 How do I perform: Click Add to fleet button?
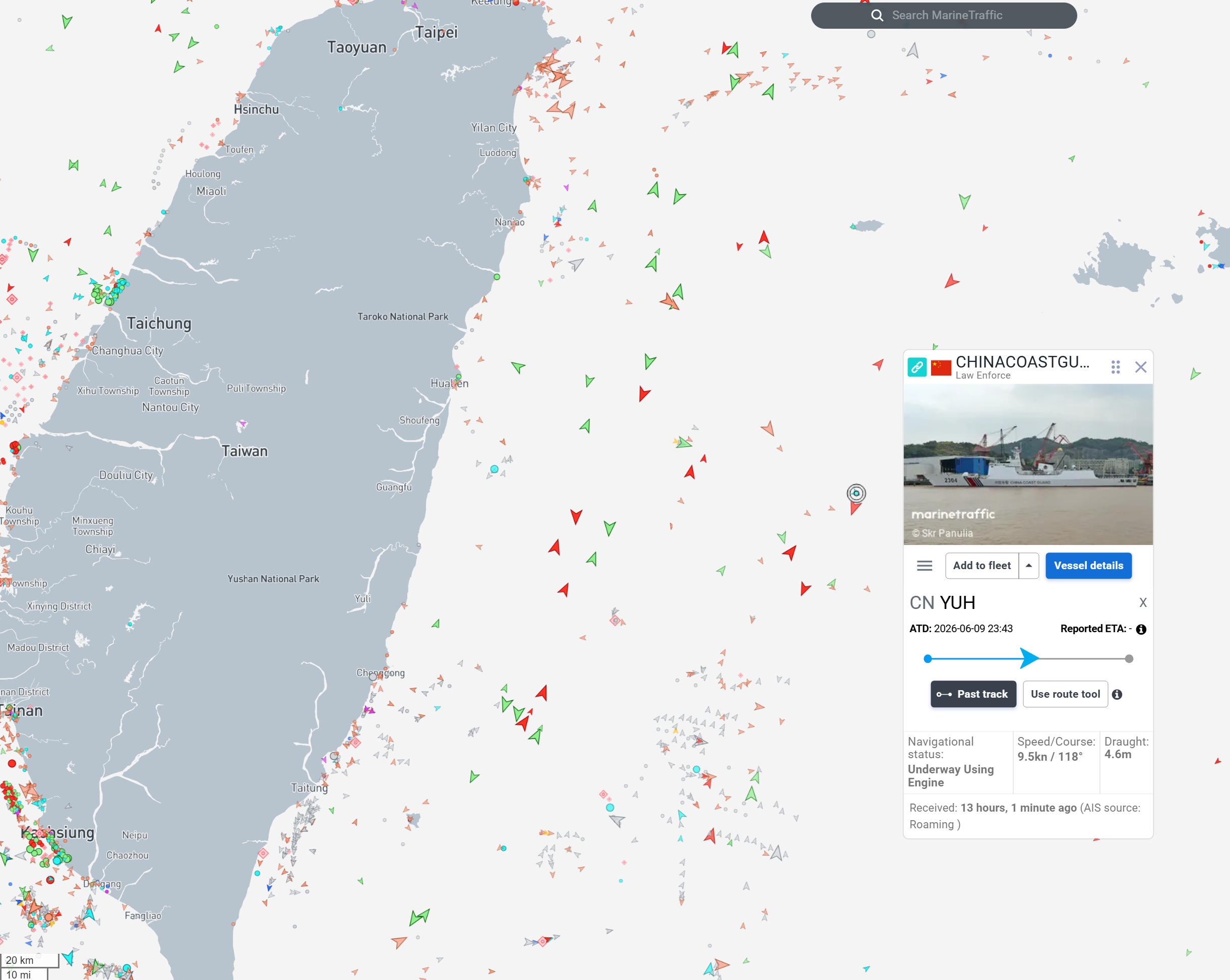[981, 565]
